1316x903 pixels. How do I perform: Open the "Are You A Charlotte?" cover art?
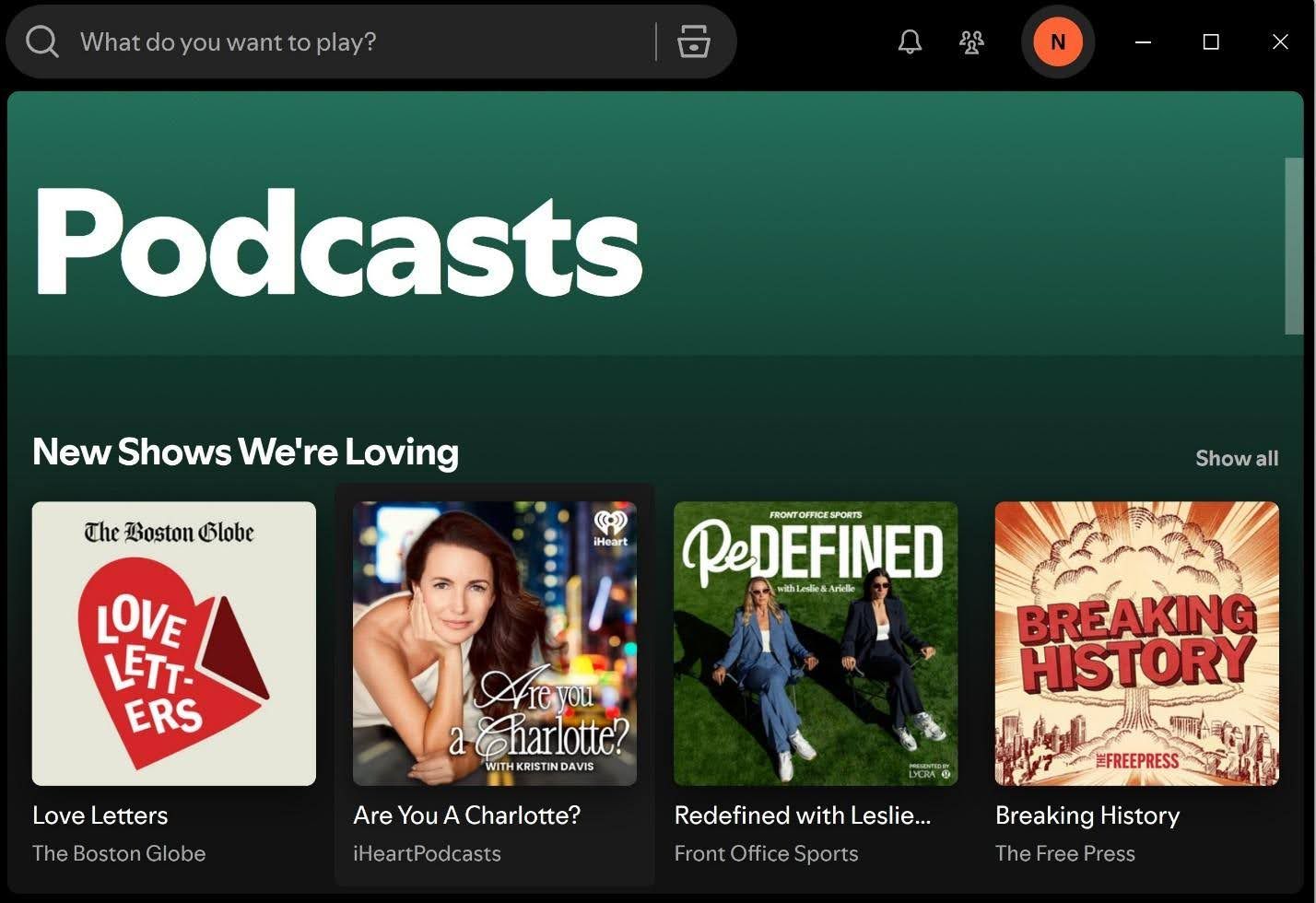click(495, 643)
